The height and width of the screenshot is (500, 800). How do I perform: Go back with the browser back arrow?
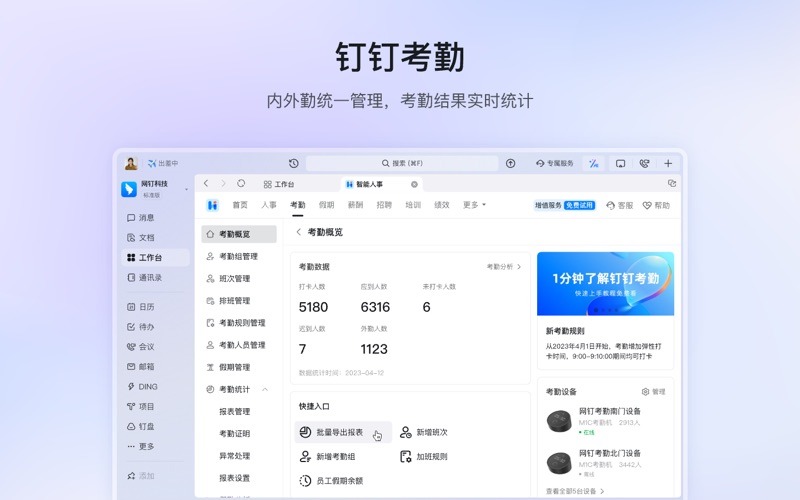206,184
